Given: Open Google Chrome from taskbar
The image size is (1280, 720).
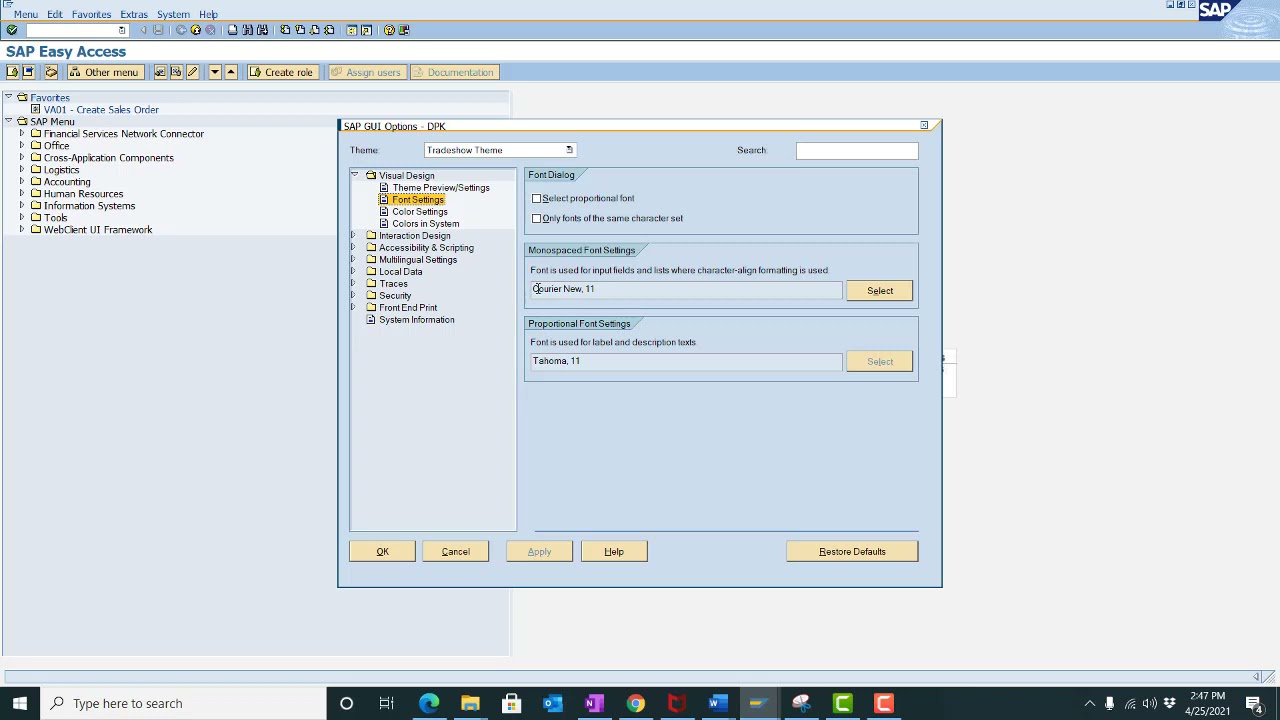Looking at the screenshot, I should tap(635, 703).
